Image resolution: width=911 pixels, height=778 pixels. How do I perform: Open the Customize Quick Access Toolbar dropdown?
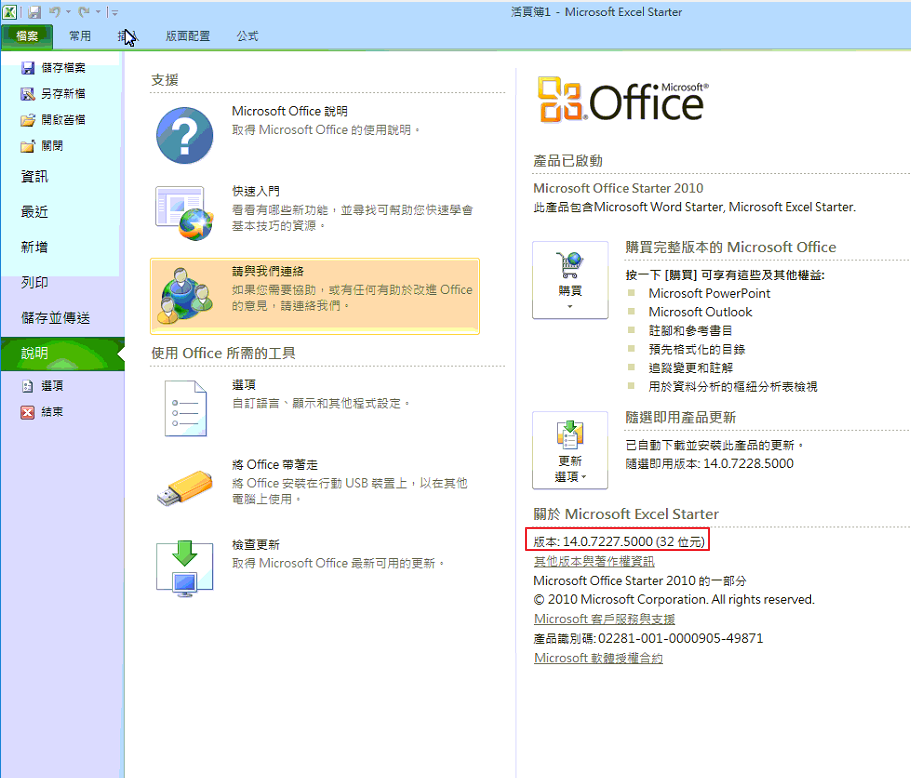115,12
